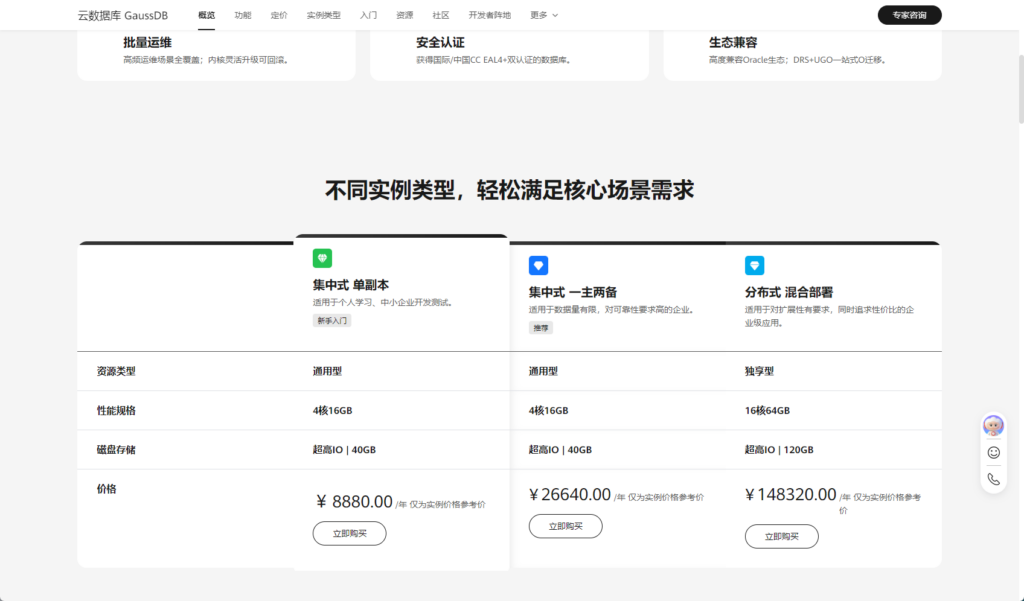Click the 不同实例类型 section heading
The height and width of the screenshot is (601, 1024).
509,190
